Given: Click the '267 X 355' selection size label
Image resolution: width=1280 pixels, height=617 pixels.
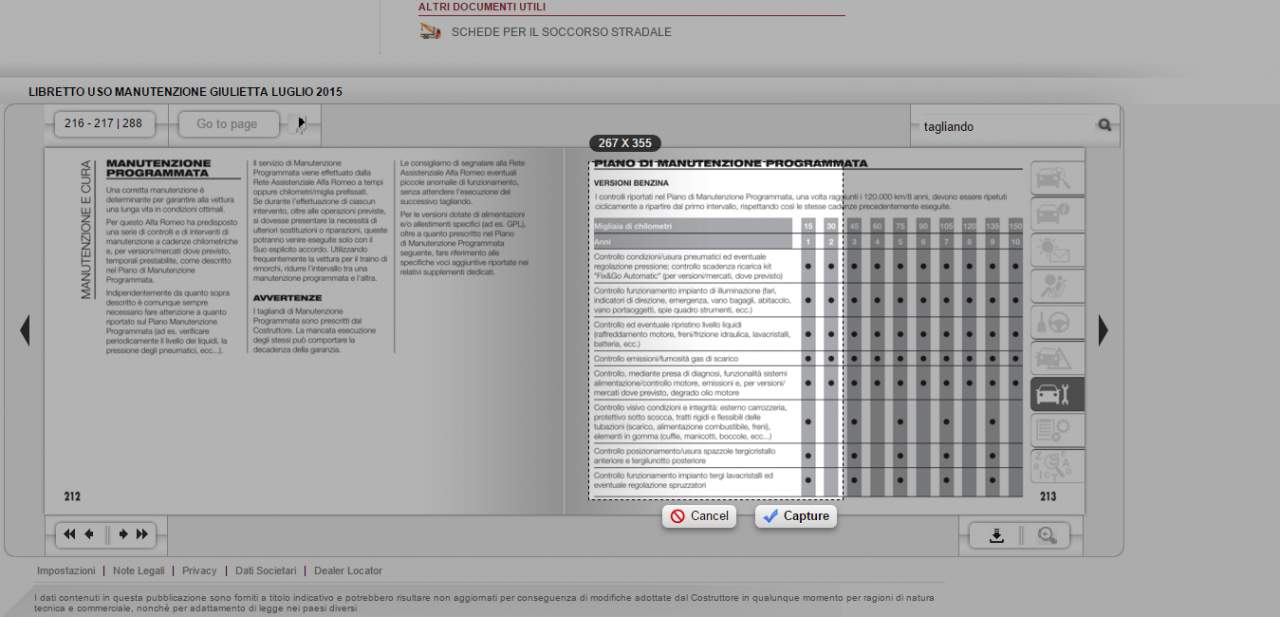Looking at the screenshot, I should [625, 143].
